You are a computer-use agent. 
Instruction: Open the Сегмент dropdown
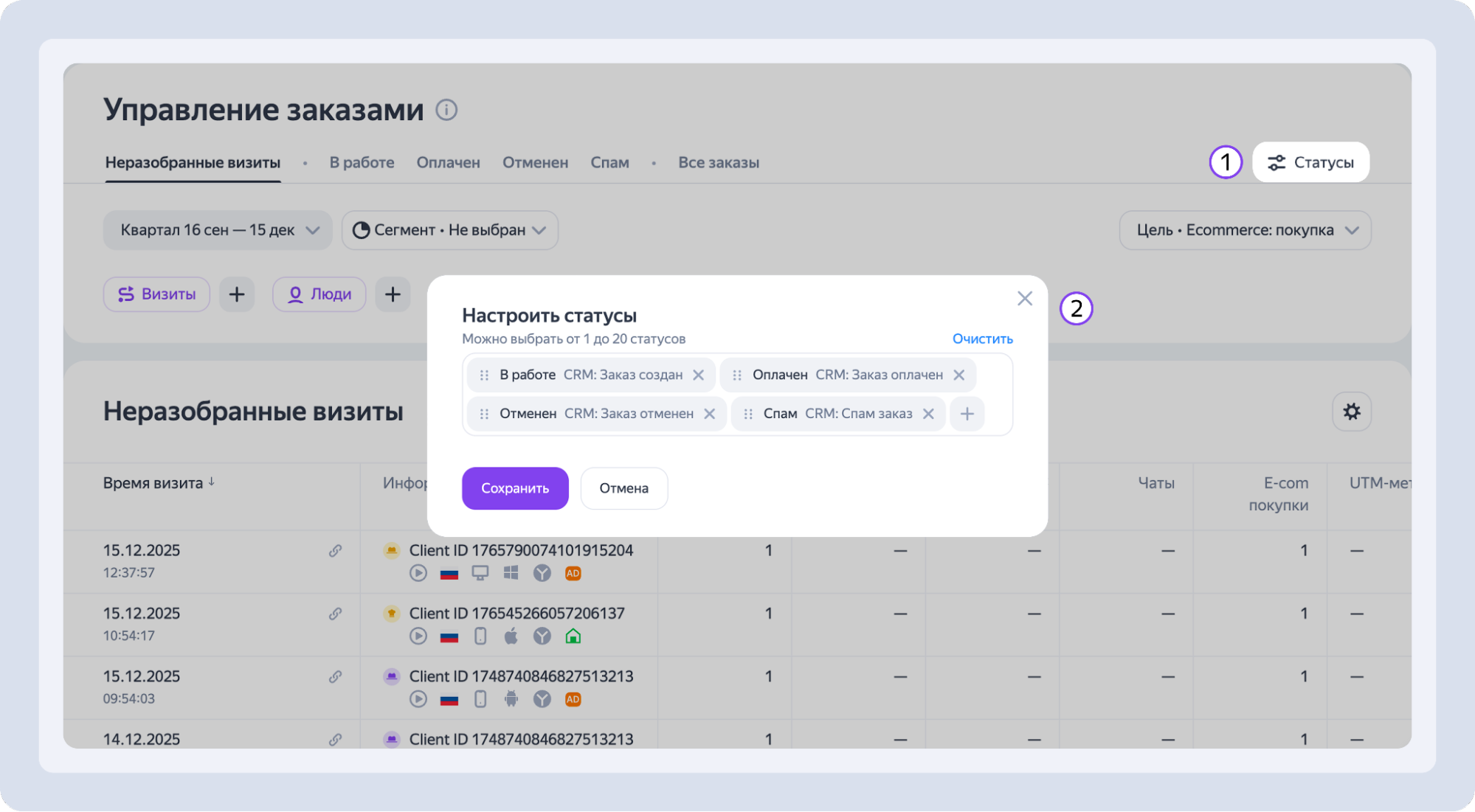(x=449, y=230)
